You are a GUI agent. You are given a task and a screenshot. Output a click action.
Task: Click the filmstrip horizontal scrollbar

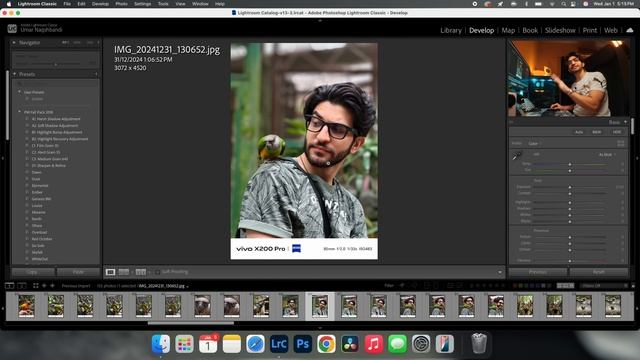click(191, 323)
